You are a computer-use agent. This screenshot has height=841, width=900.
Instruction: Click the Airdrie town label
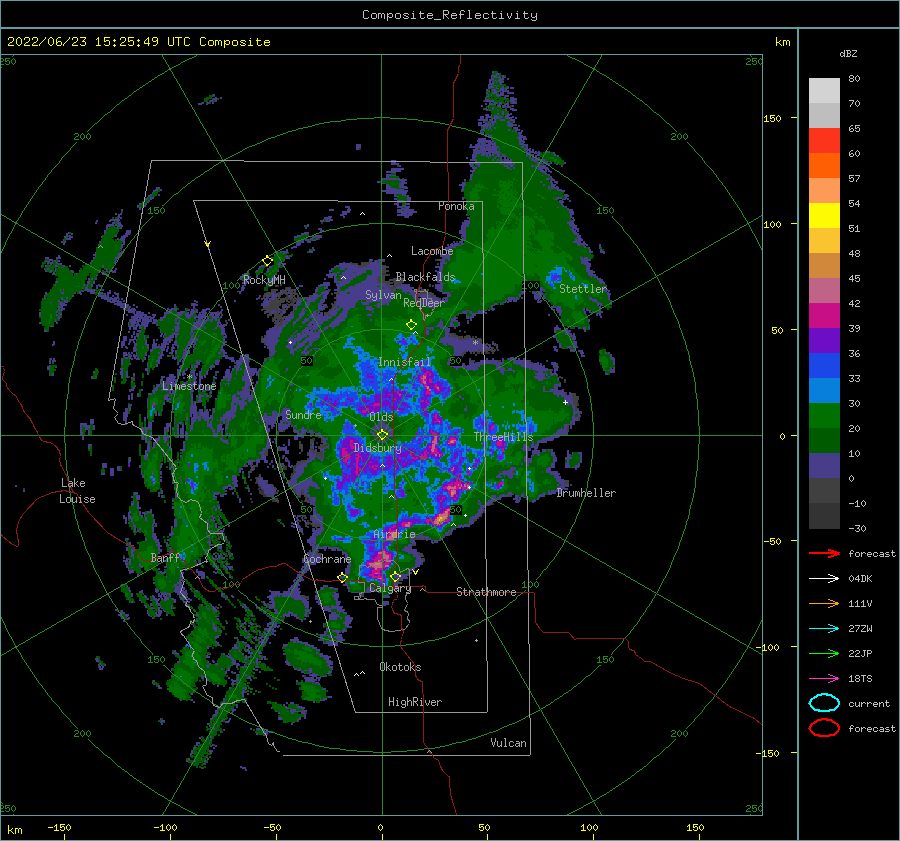(x=394, y=534)
